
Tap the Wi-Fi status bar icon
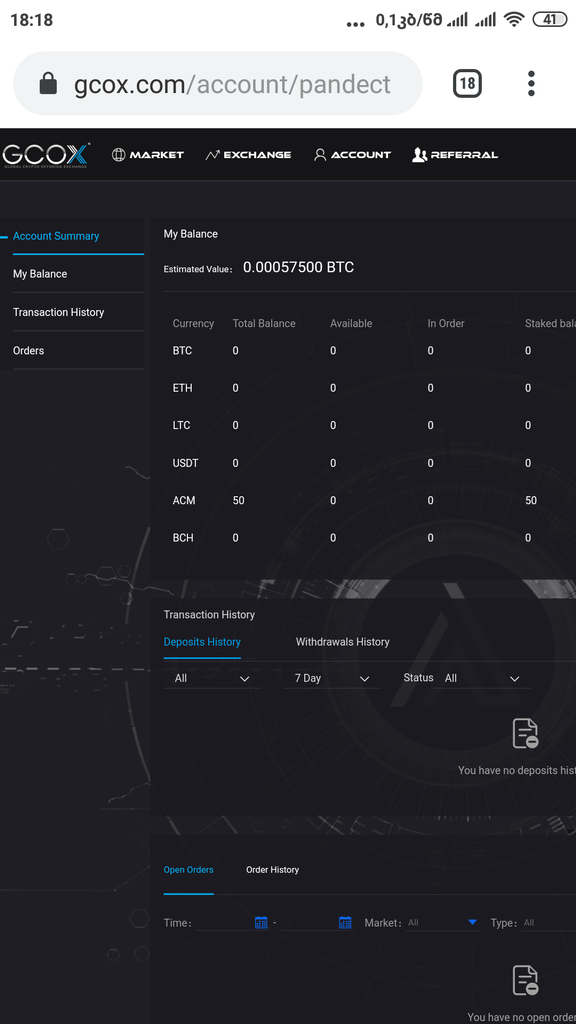pos(515,20)
